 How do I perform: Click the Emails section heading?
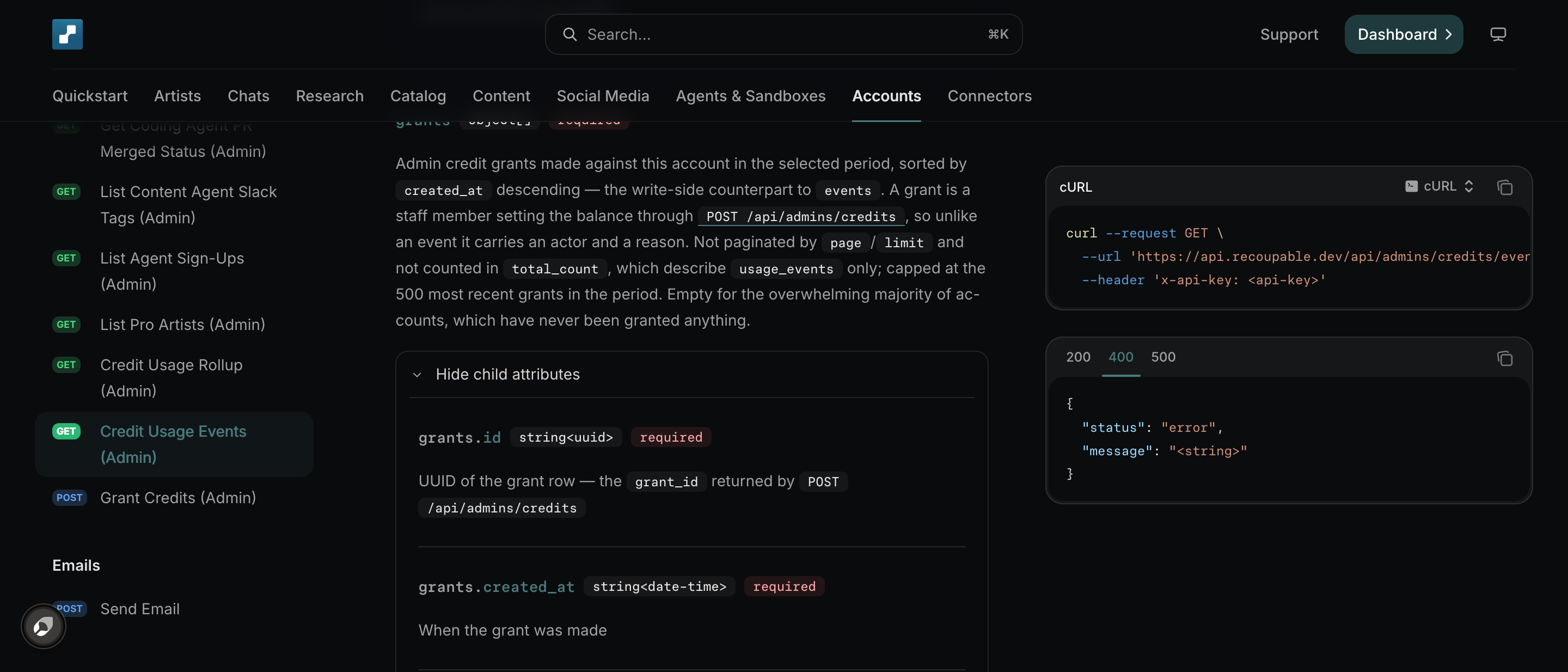coord(76,565)
